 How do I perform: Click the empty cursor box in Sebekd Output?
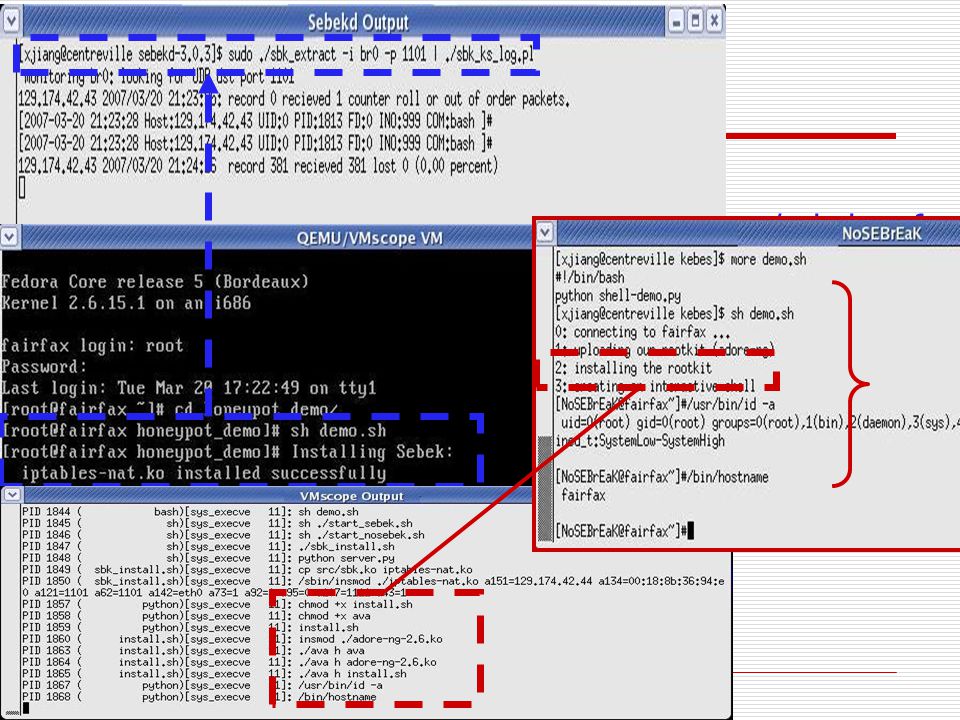[22, 187]
